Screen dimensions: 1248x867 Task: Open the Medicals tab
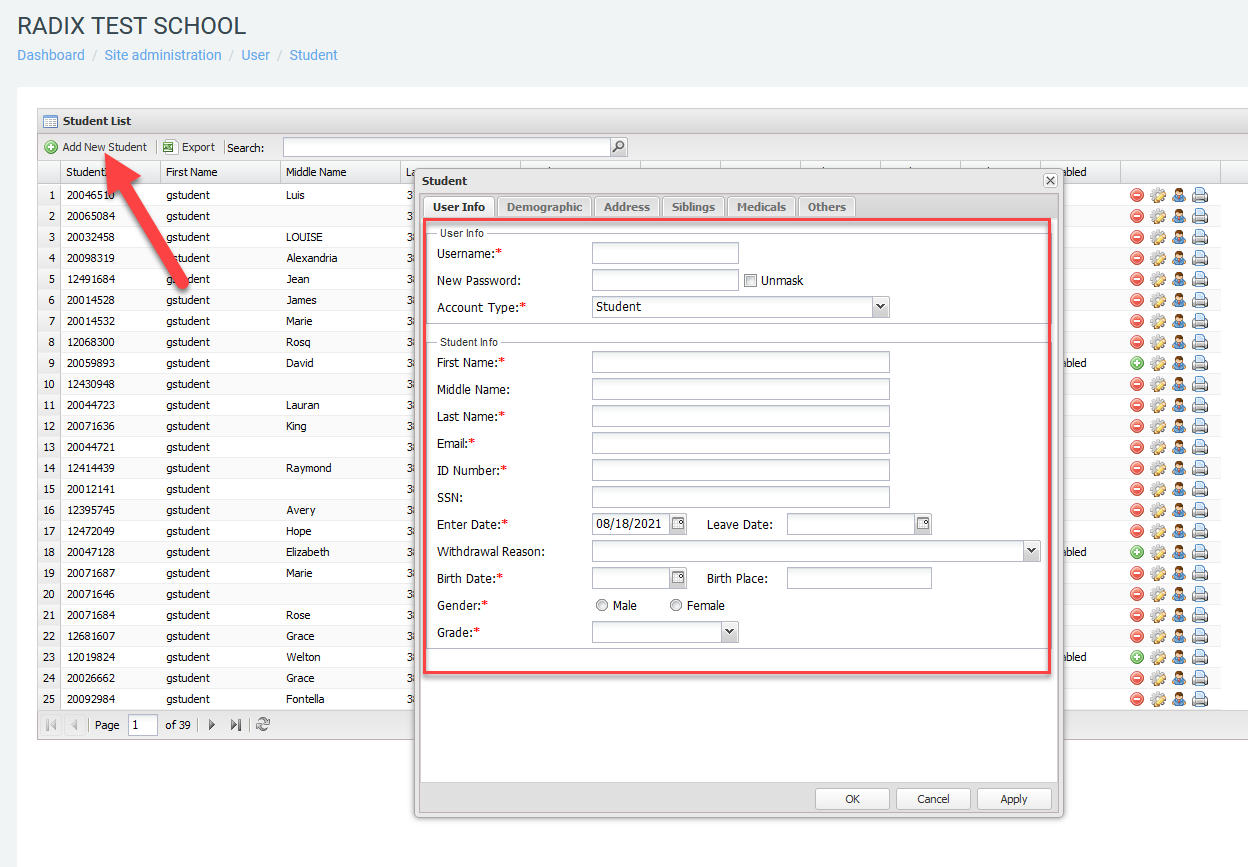tap(761, 207)
